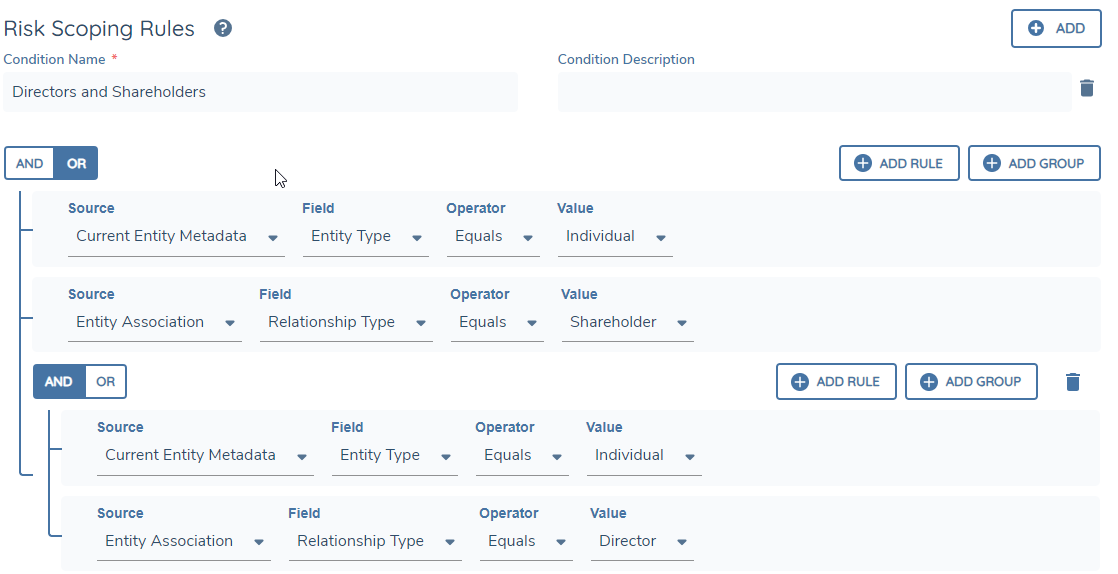The image size is (1118, 574).
Task: Click the help question mark icon
Action: [x=223, y=28]
